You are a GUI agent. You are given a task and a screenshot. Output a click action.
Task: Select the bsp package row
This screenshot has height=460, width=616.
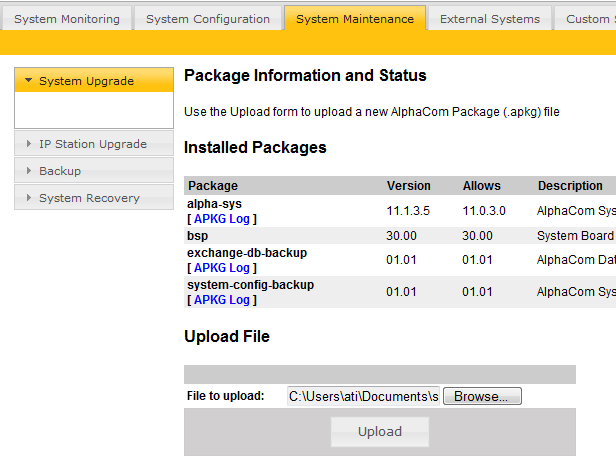coord(198,236)
